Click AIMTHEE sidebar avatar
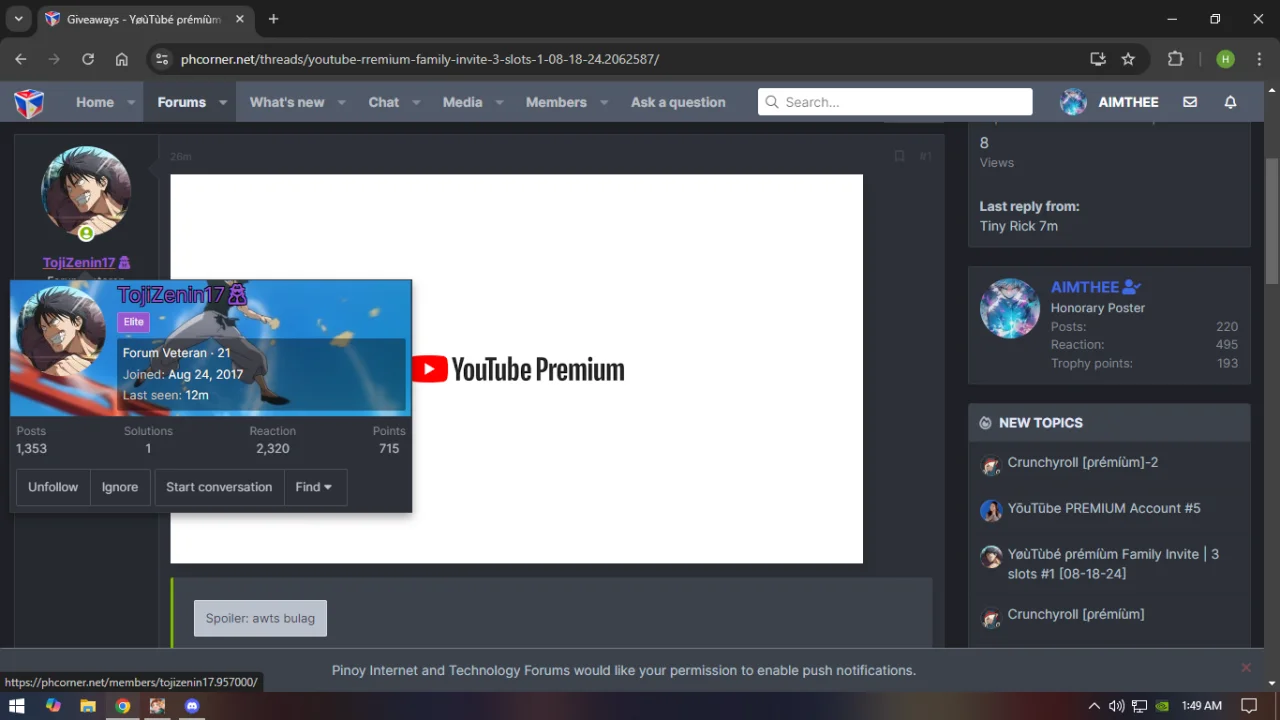Viewport: 1280px width, 720px height. (x=1010, y=308)
